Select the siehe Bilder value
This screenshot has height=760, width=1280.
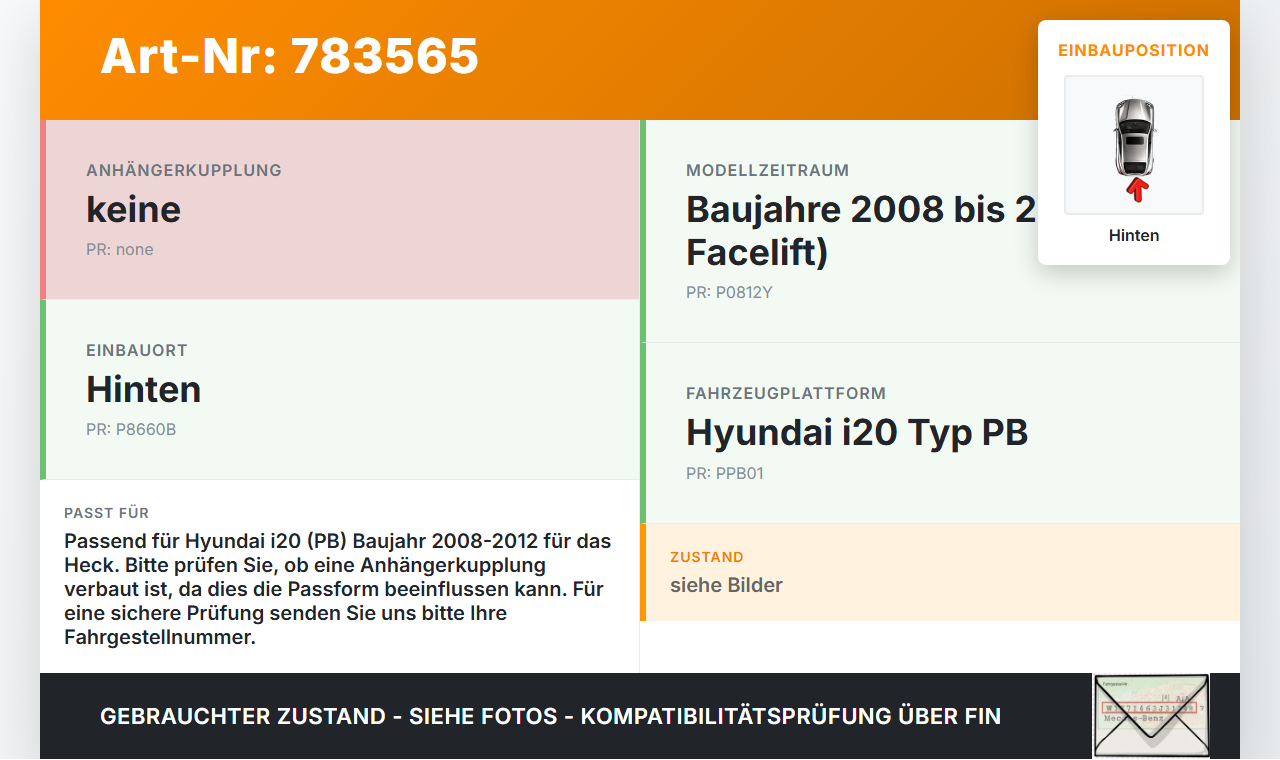(x=726, y=585)
